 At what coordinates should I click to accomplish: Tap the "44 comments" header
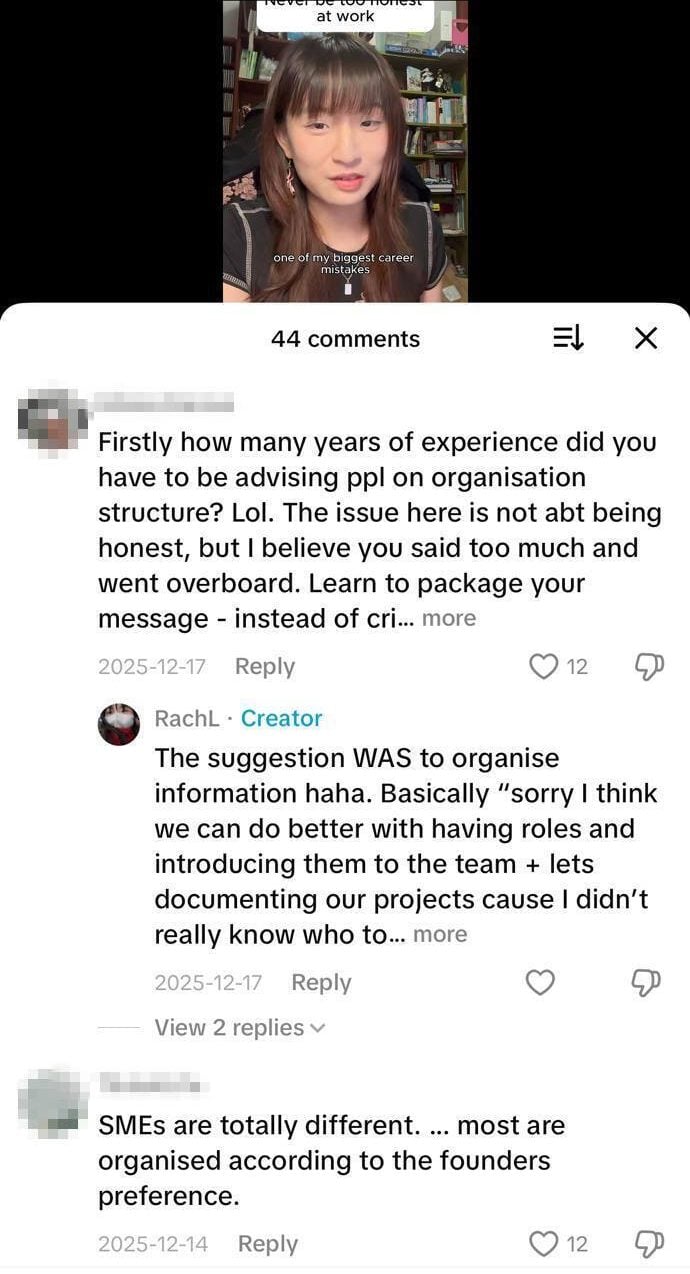tap(345, 339)
